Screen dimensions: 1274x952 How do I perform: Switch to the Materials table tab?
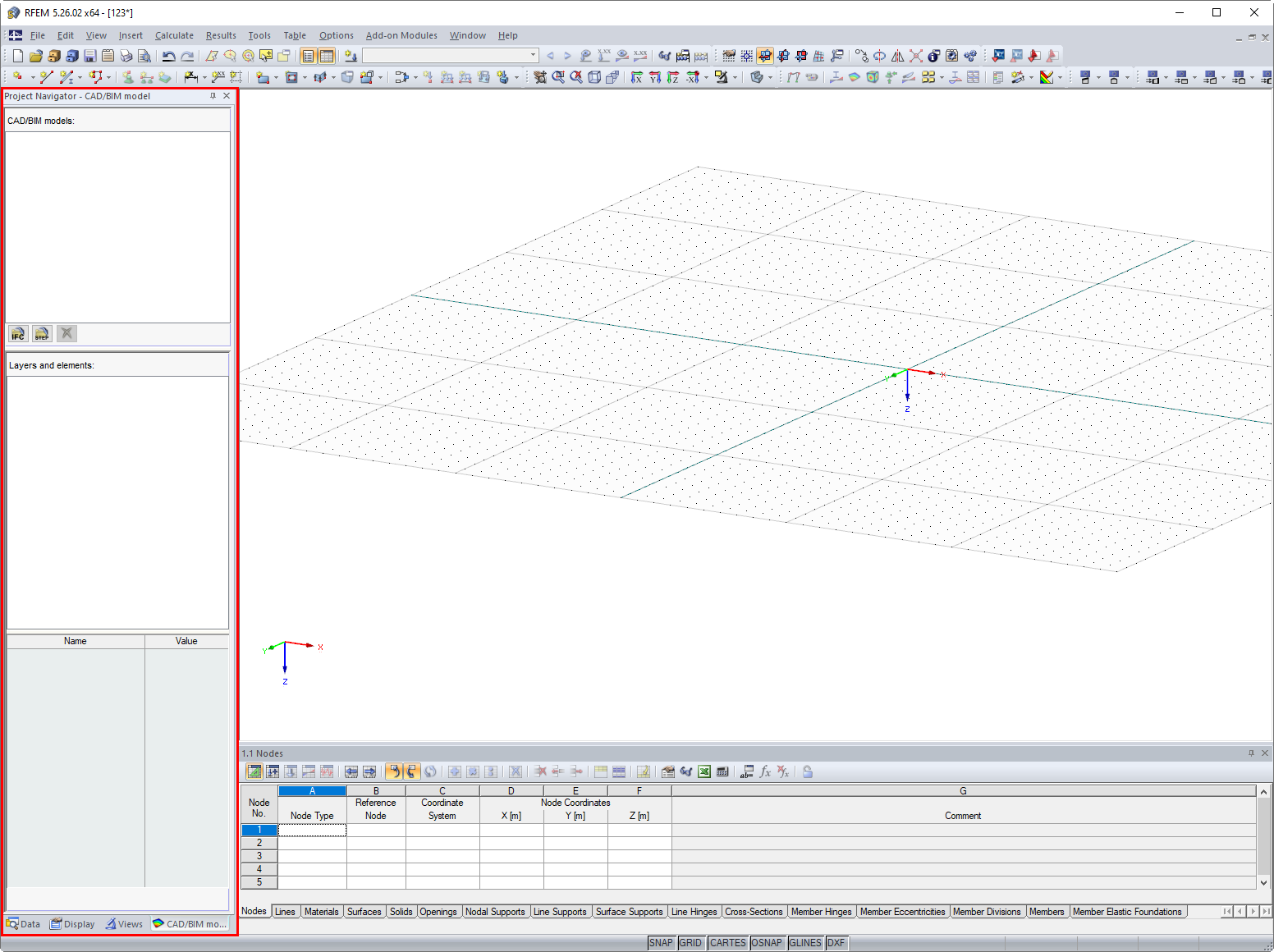321,911
